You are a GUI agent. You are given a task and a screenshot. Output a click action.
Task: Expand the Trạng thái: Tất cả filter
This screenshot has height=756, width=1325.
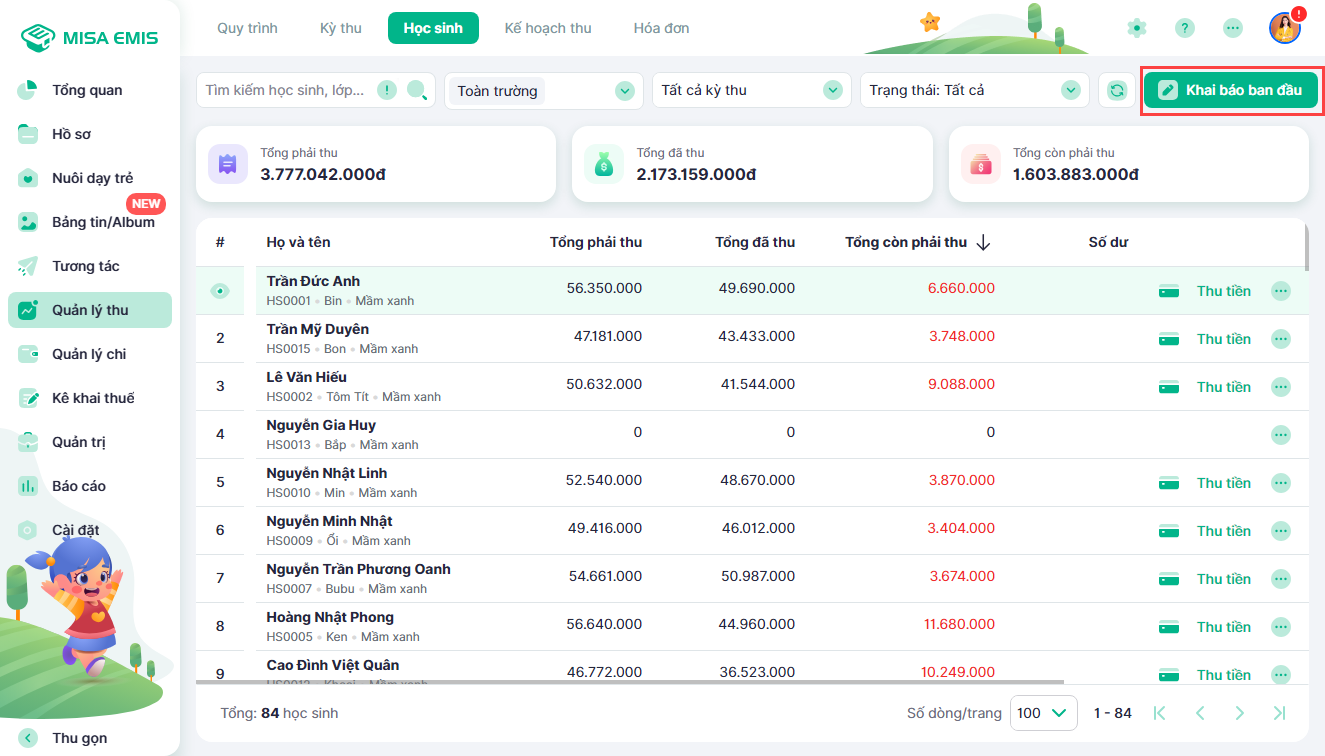(1071, 91)
